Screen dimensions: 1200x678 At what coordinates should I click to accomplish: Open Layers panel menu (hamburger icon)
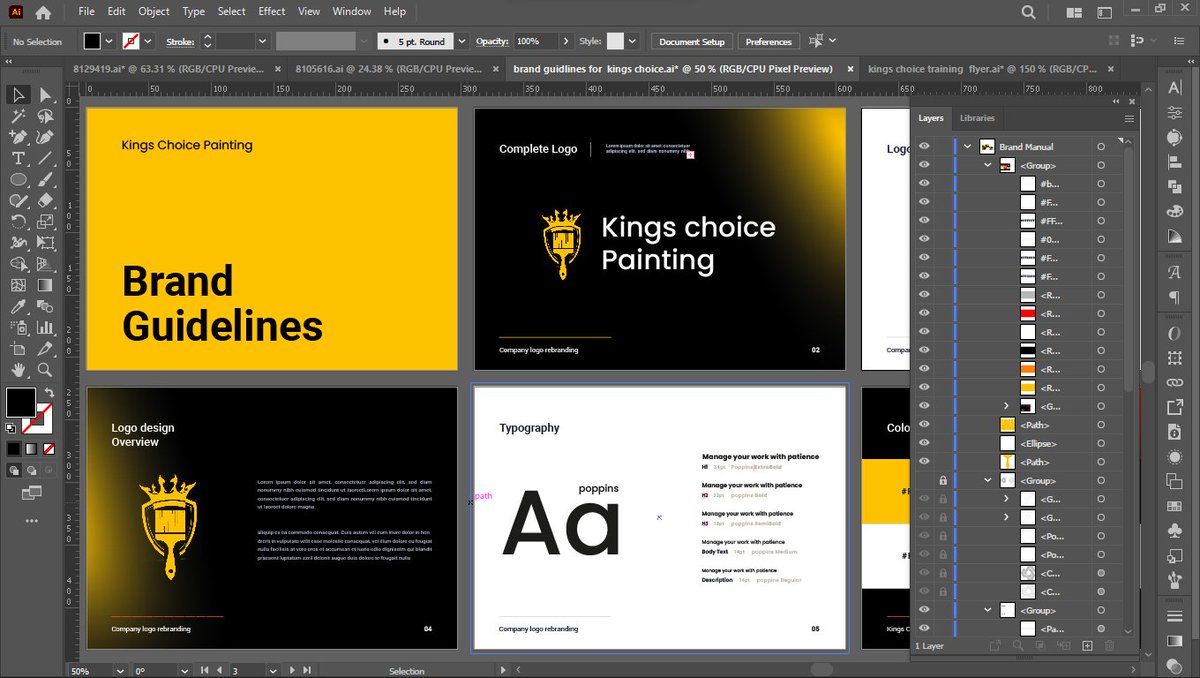tap(1129, 118)
